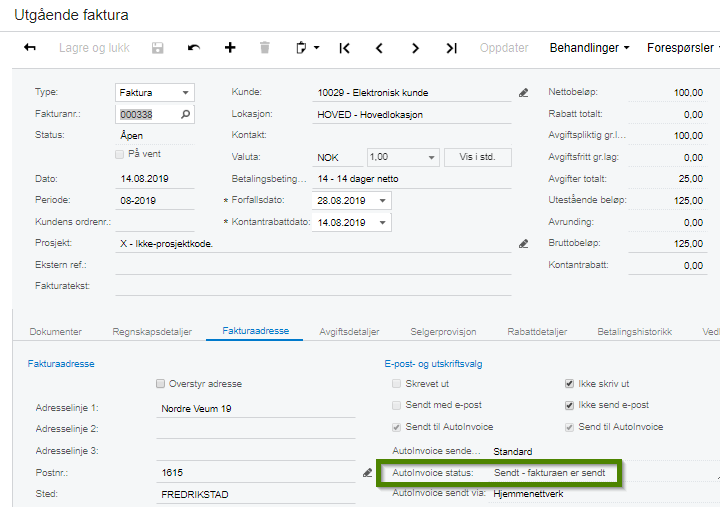This screenshot has width=720, height=507.
Task: Go to last record icon
Action: 451,48
